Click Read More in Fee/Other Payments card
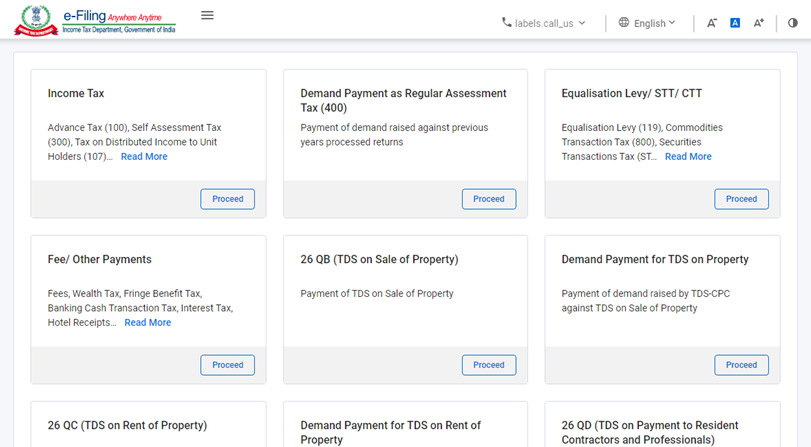 pos(147,323)
